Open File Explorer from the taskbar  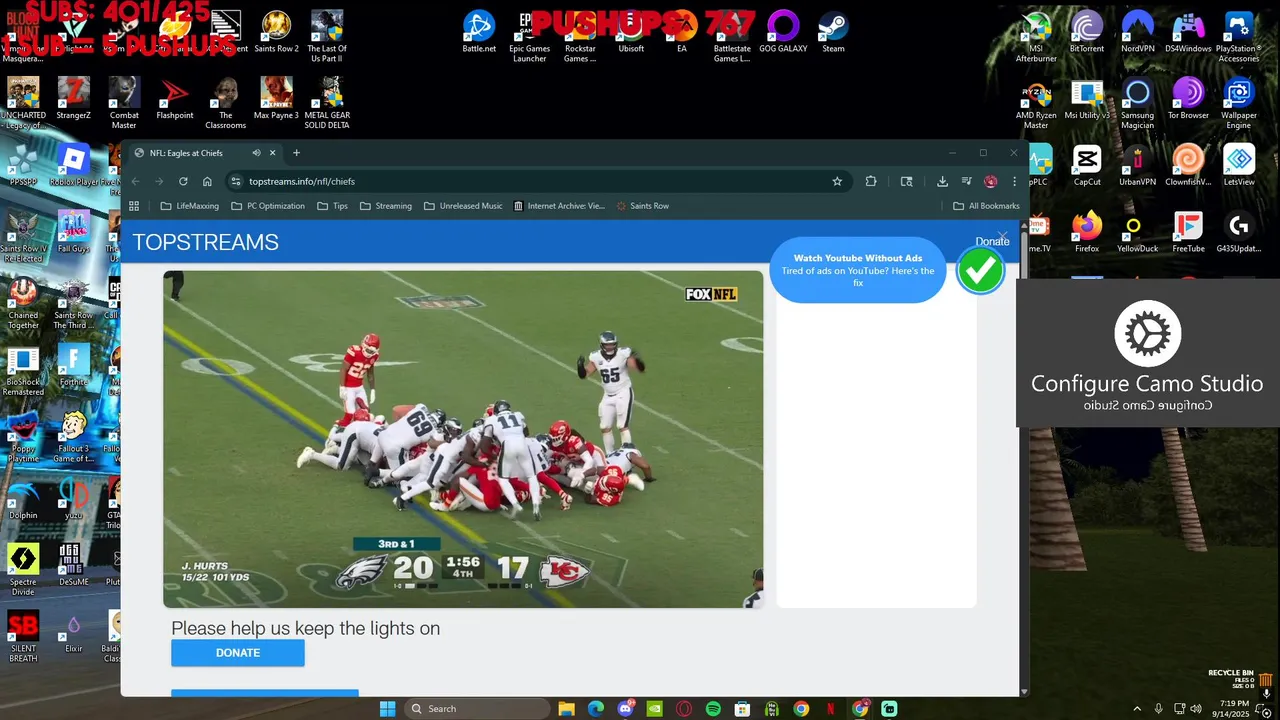pyautogui.click(x=567, y=709)
